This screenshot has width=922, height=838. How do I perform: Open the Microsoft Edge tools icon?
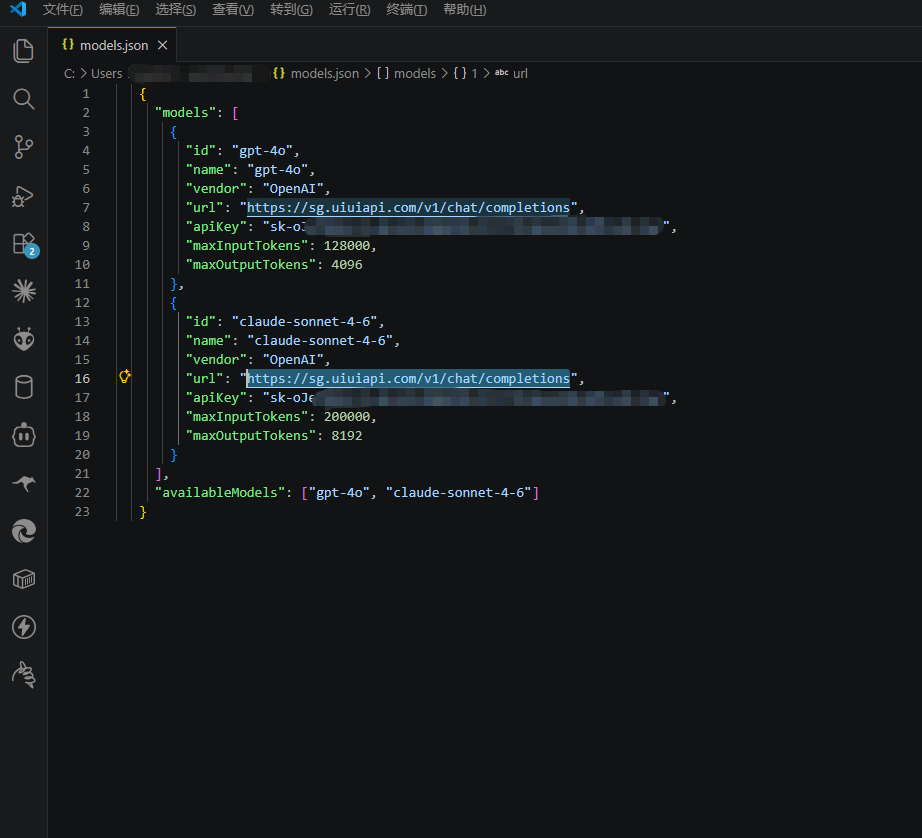pyautogui.click(x=23, y=531)
